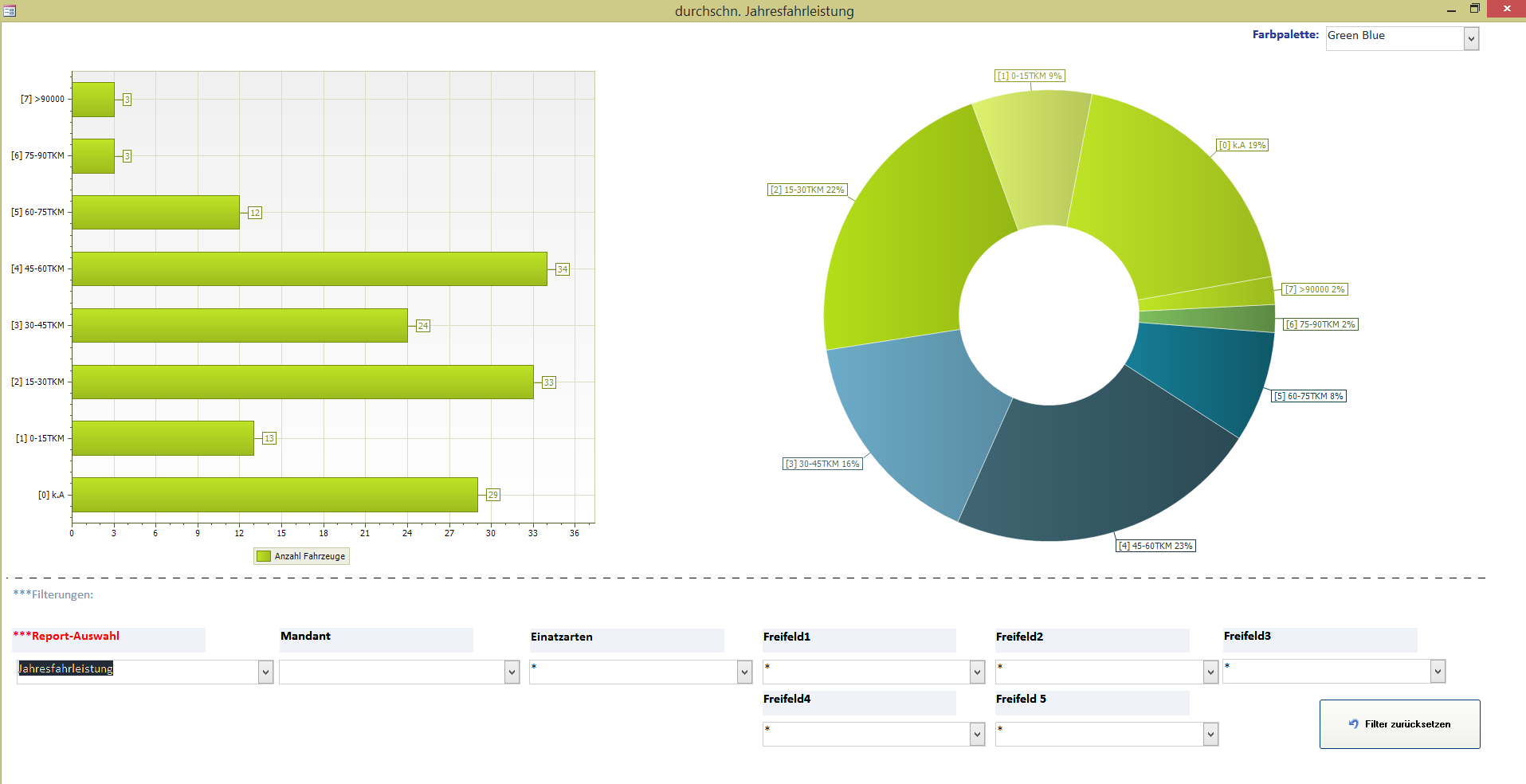Expand the Report-Auswahl dropdown arrow
Image resolution: width=1526 pixels, height=784 pixels.
(266, 672)
